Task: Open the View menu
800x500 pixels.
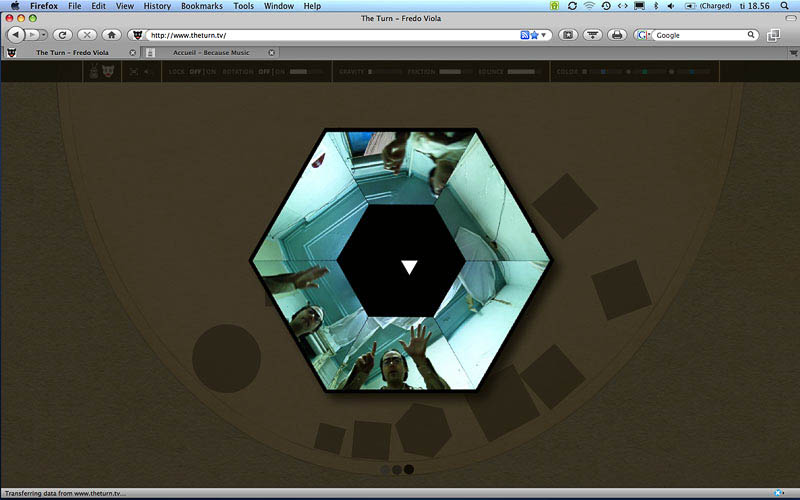Action: [x=124, y=6]
